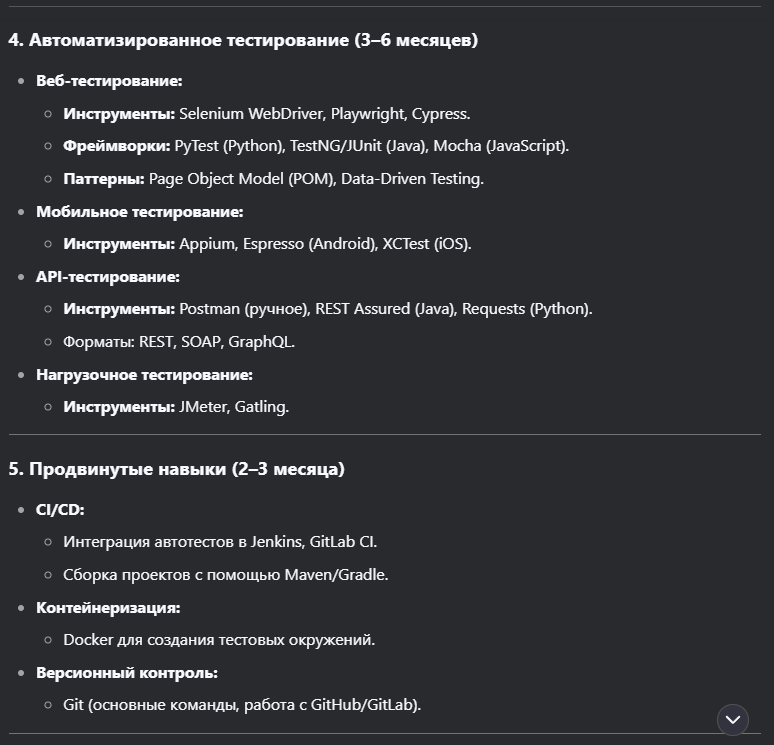
Task: Click 'Мобильное тестирование:' bullet
Action: tap(140, 212)
